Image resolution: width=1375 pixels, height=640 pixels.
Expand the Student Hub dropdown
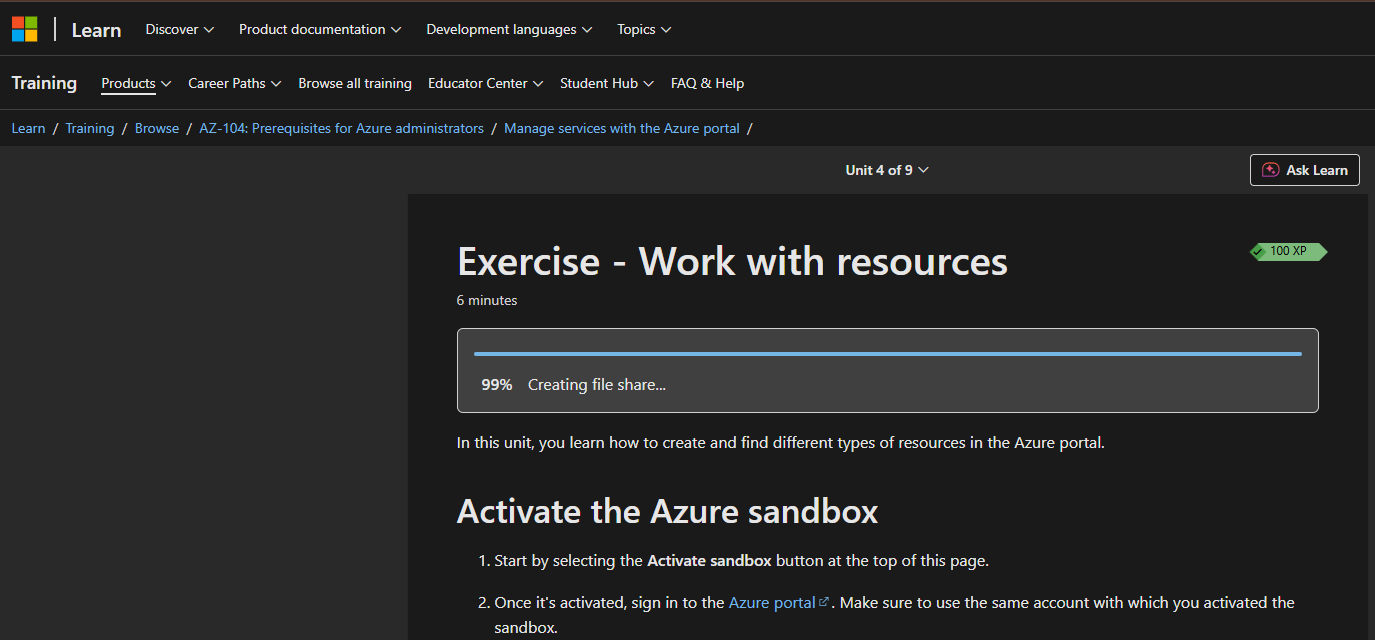pyautogui.click(x=607, y=83)
